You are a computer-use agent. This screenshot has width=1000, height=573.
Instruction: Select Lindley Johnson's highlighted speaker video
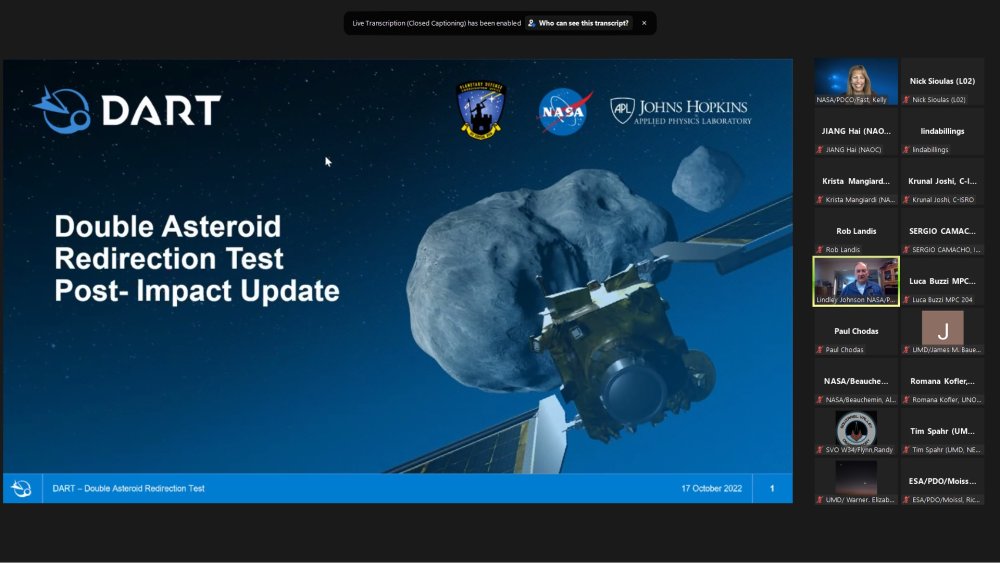pyautogui.click(x=856, y=280)
